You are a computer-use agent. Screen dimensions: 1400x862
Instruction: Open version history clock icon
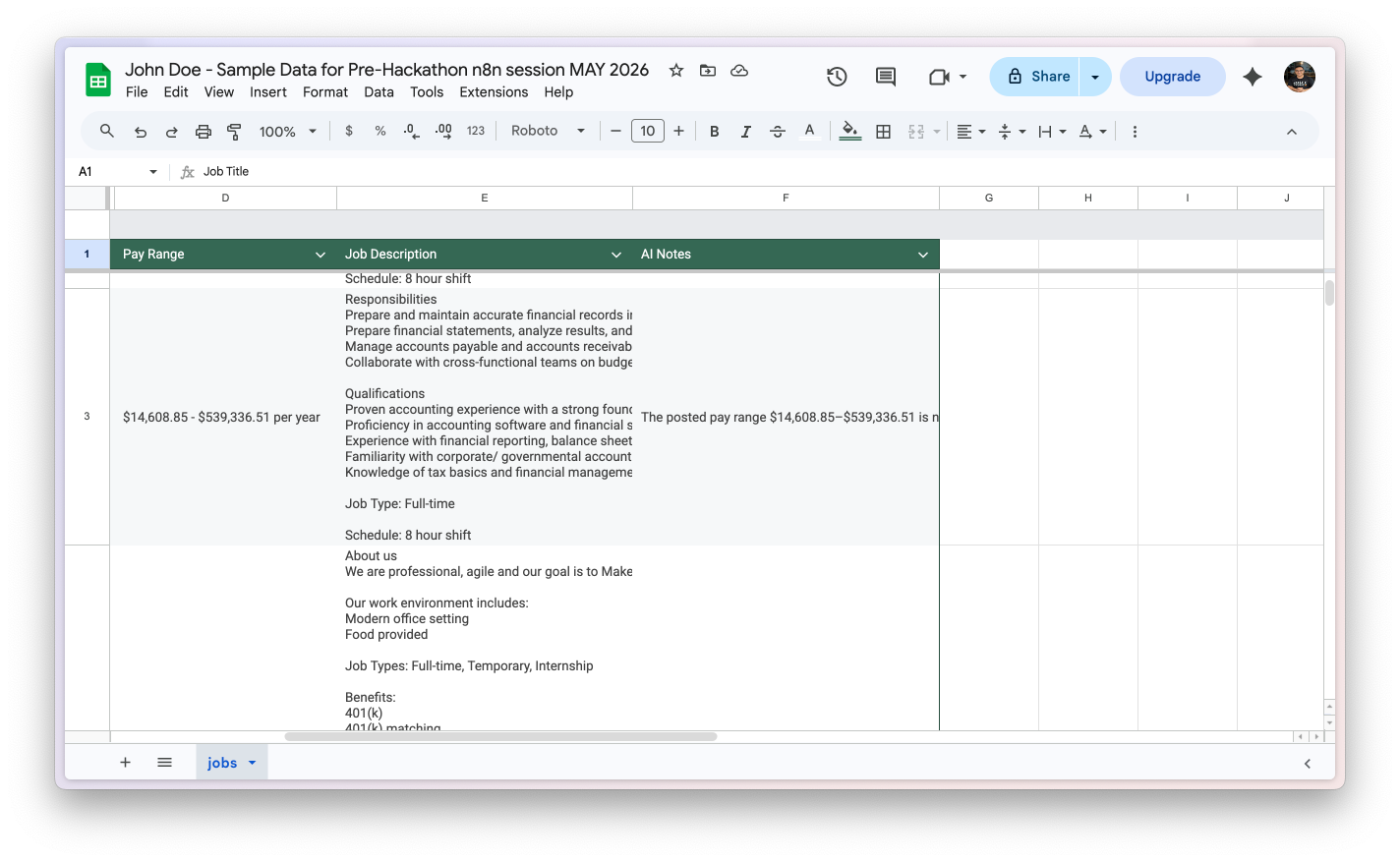pos(837,77)
